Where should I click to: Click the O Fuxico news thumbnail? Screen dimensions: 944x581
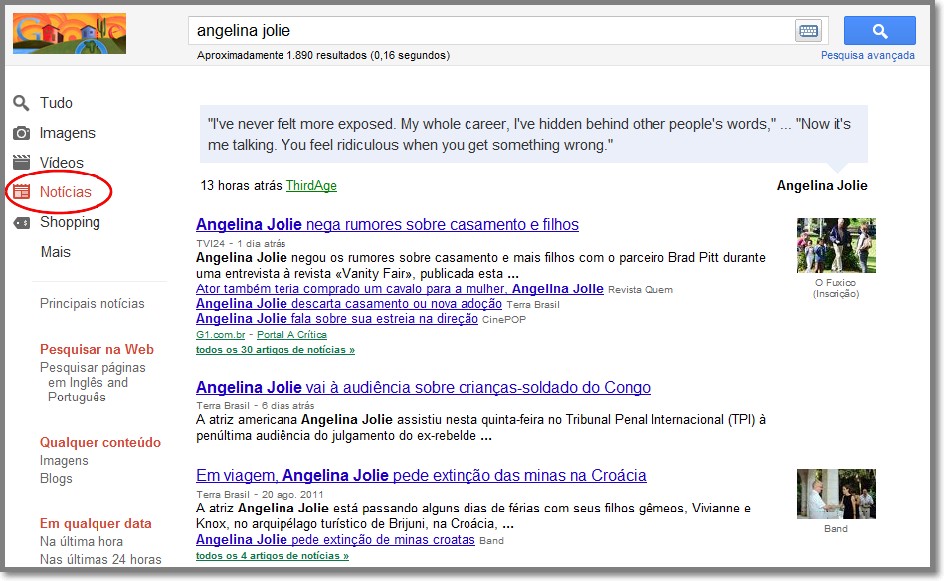tap(836, 246)
